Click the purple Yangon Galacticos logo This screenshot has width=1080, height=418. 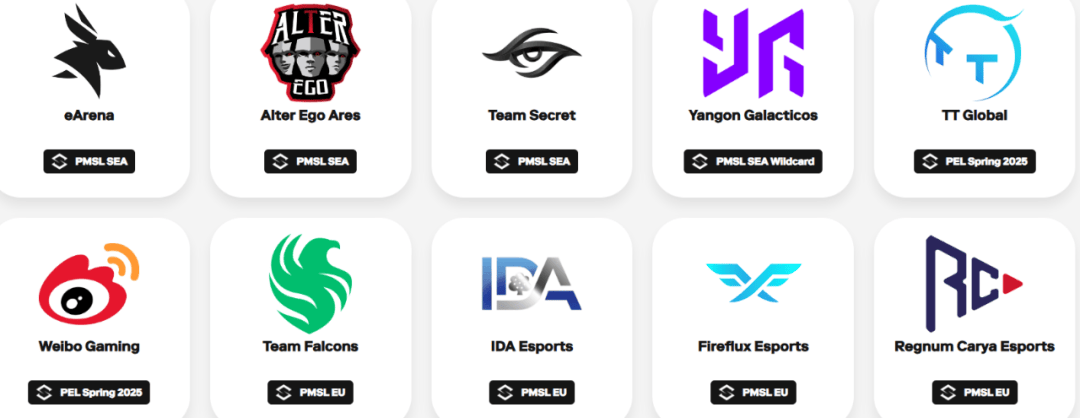[753, 52]
